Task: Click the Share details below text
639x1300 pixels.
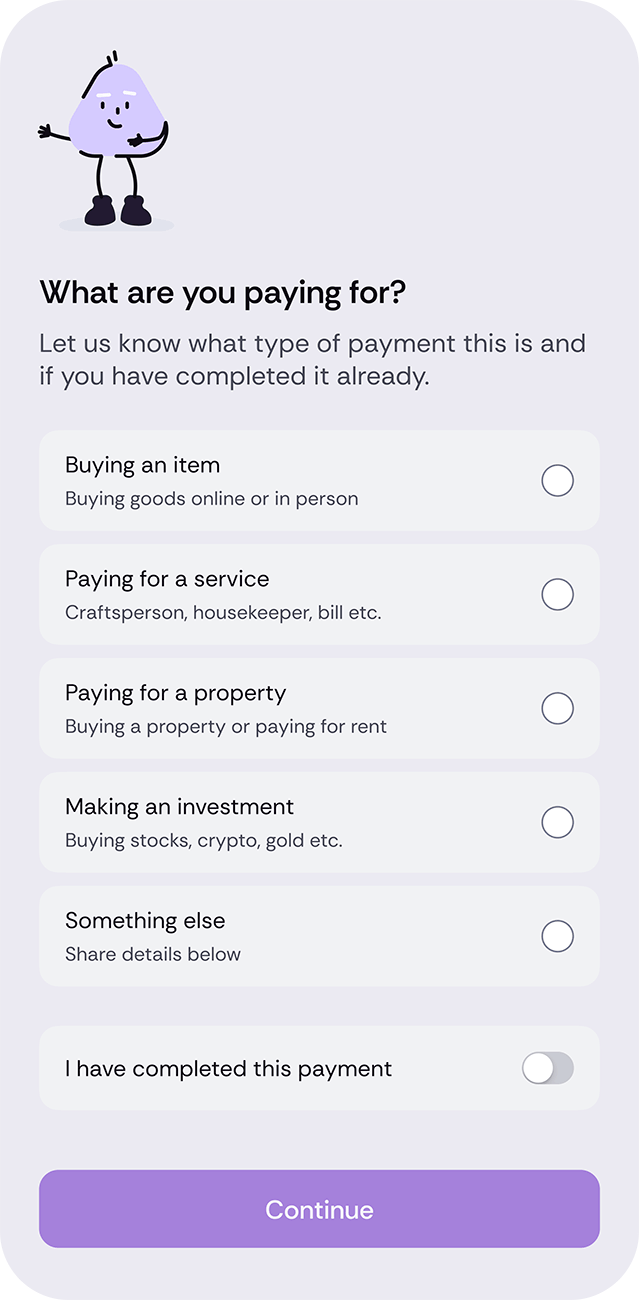Action: coord(151,954)
